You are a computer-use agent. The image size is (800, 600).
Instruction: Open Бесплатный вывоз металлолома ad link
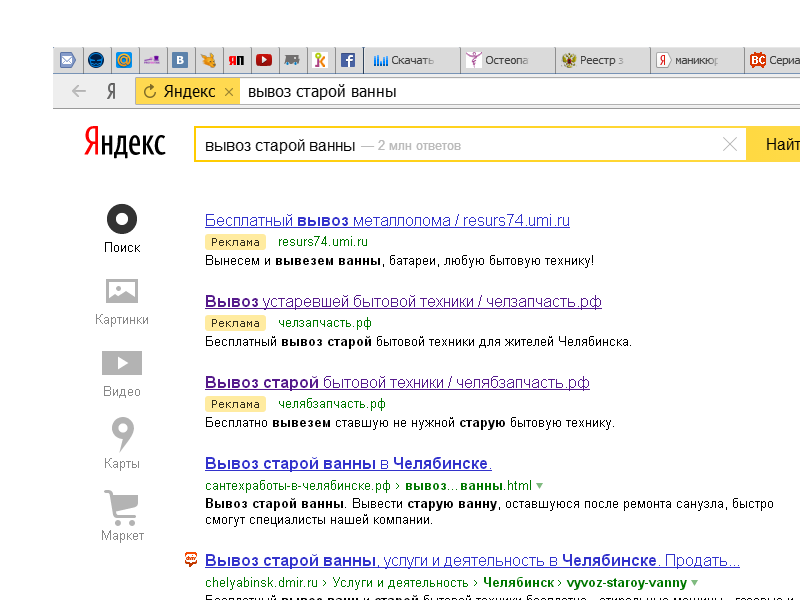[x=387, y=221]
